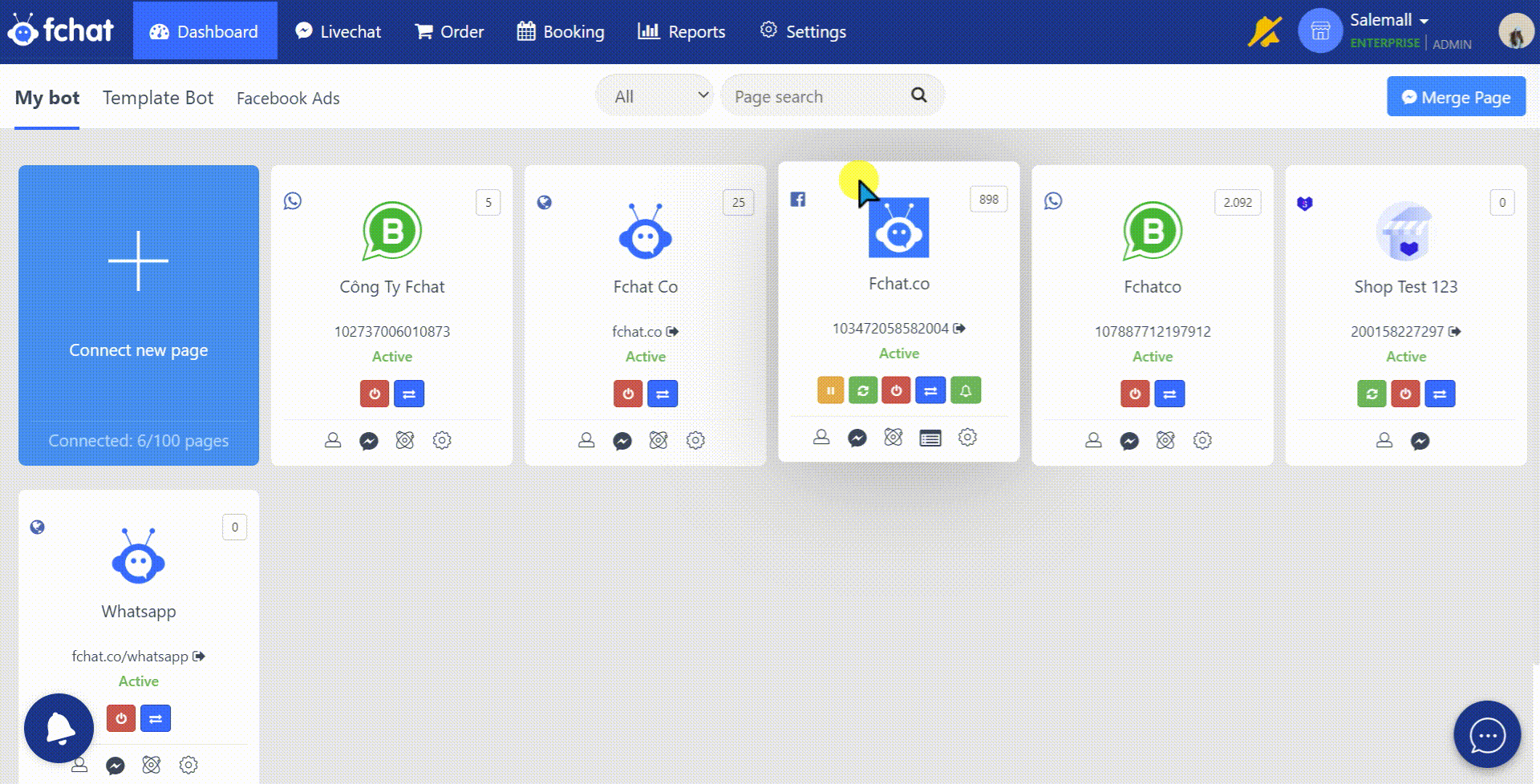Turn off the Whatsapp bot power button
1540x784 pixels.
(x=121, y=718)
